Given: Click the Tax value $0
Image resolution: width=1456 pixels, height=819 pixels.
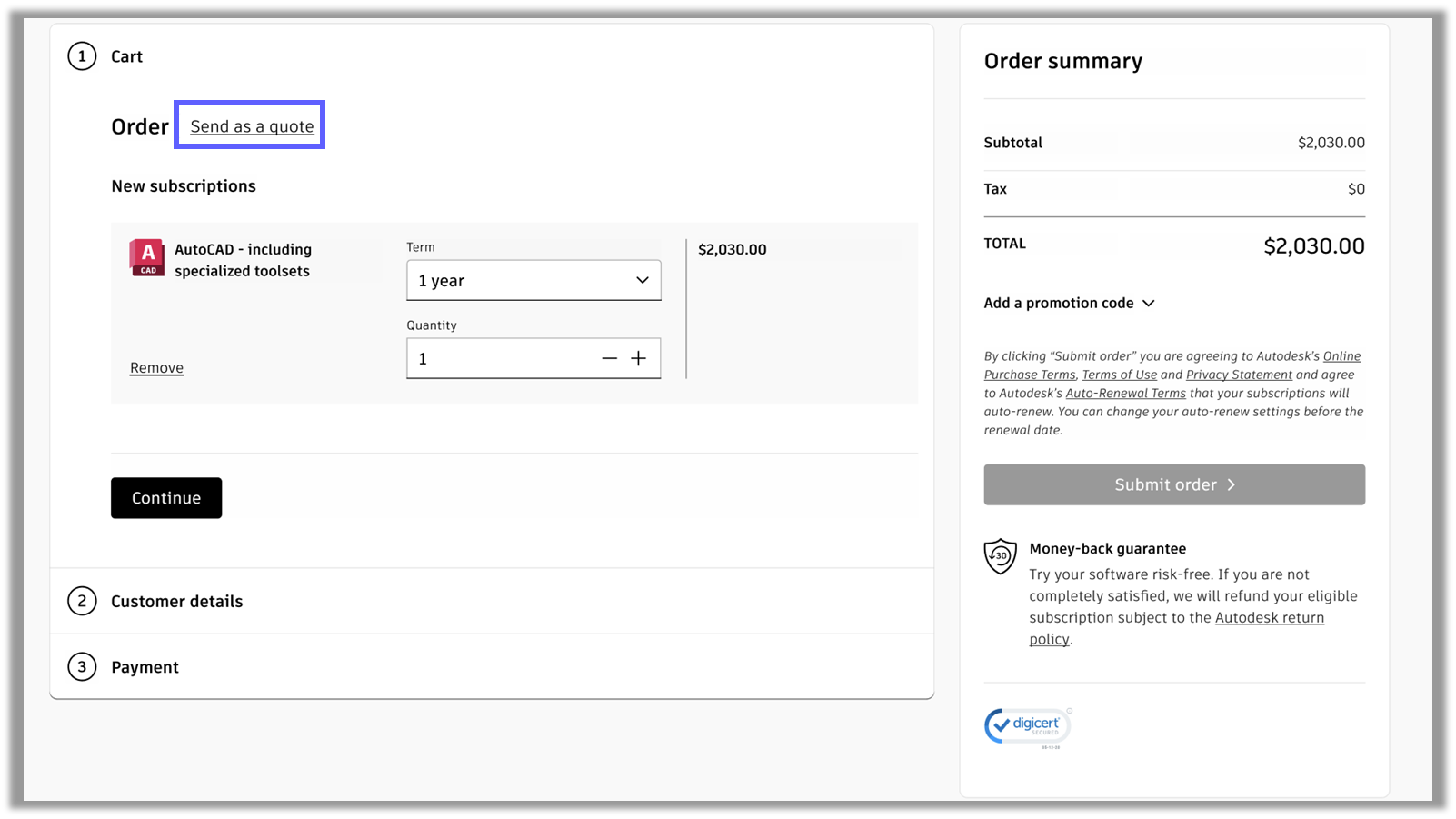Looking at the screenshot, I should pos(1356,189).
